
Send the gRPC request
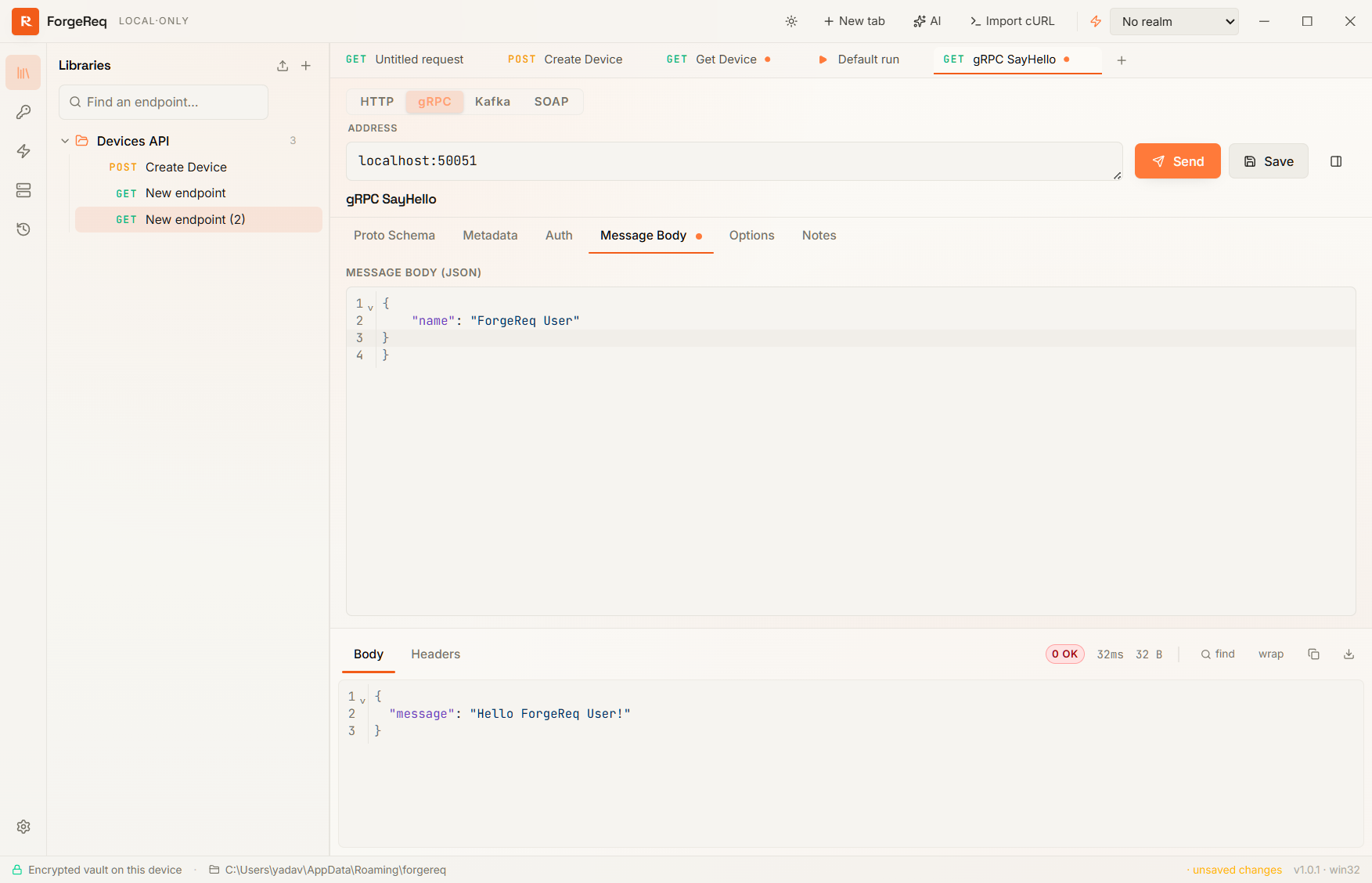[1177, 161]
